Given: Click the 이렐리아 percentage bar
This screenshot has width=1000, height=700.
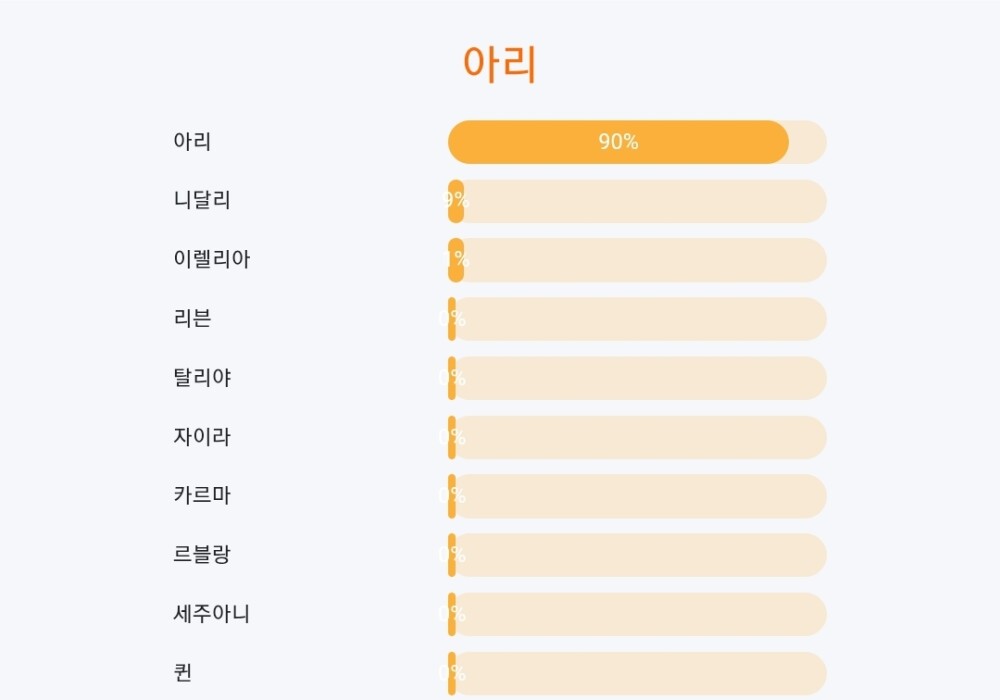Looking at the screenshot, I should (x=637, y=260).
